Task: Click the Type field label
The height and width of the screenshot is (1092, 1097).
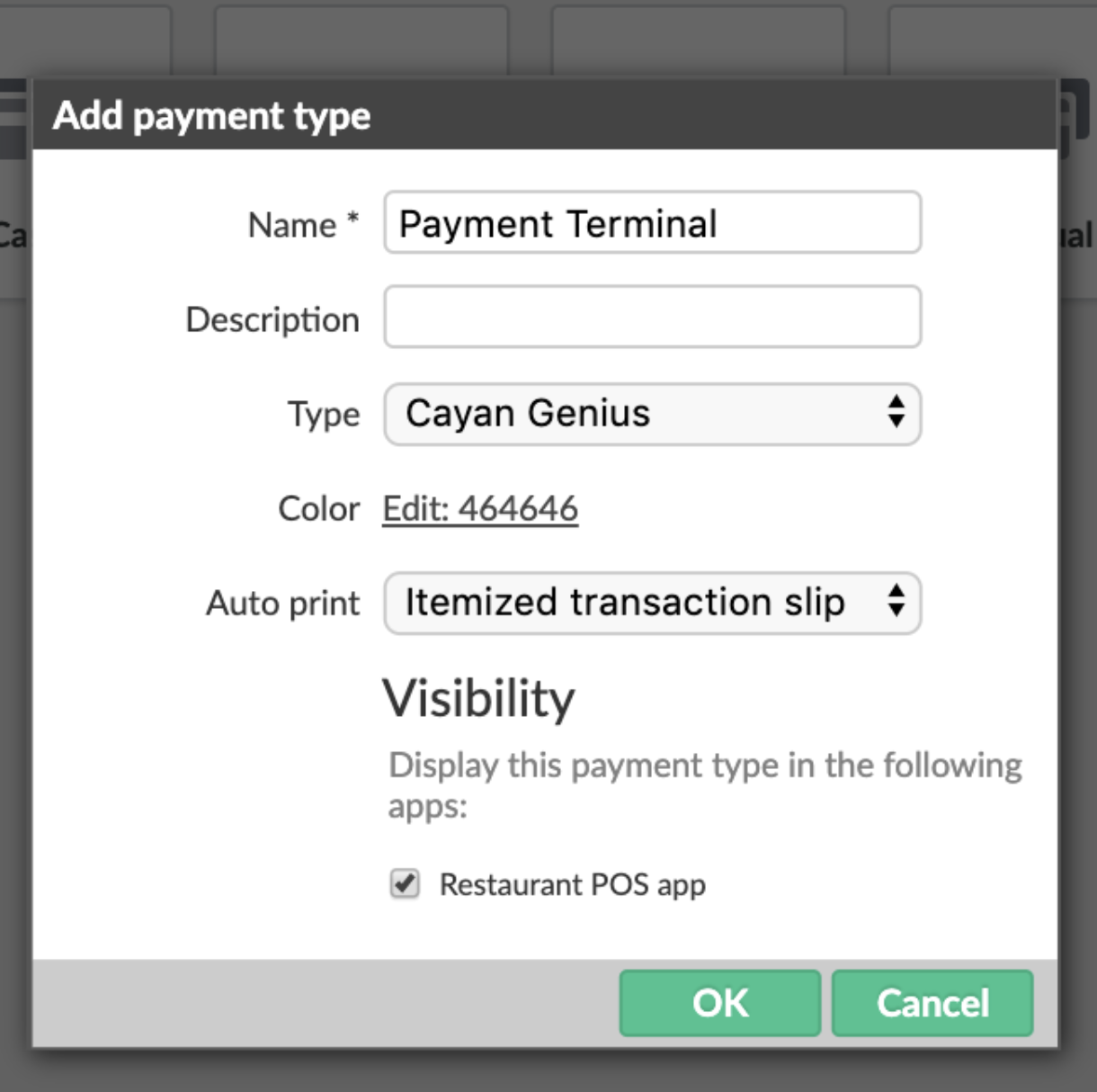Action: point(324,415)
